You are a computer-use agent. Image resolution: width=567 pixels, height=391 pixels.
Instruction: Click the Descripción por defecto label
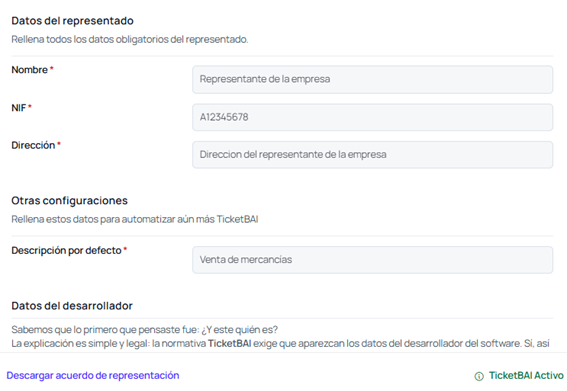(x=67, y=251)
